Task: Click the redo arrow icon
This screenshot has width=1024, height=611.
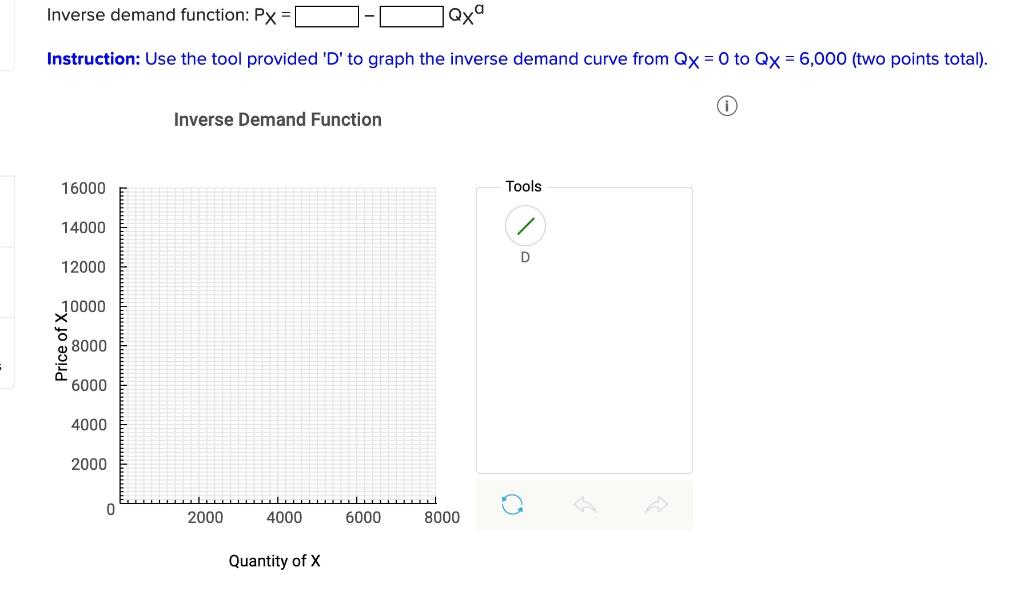Action: click(x=657, y=505)
